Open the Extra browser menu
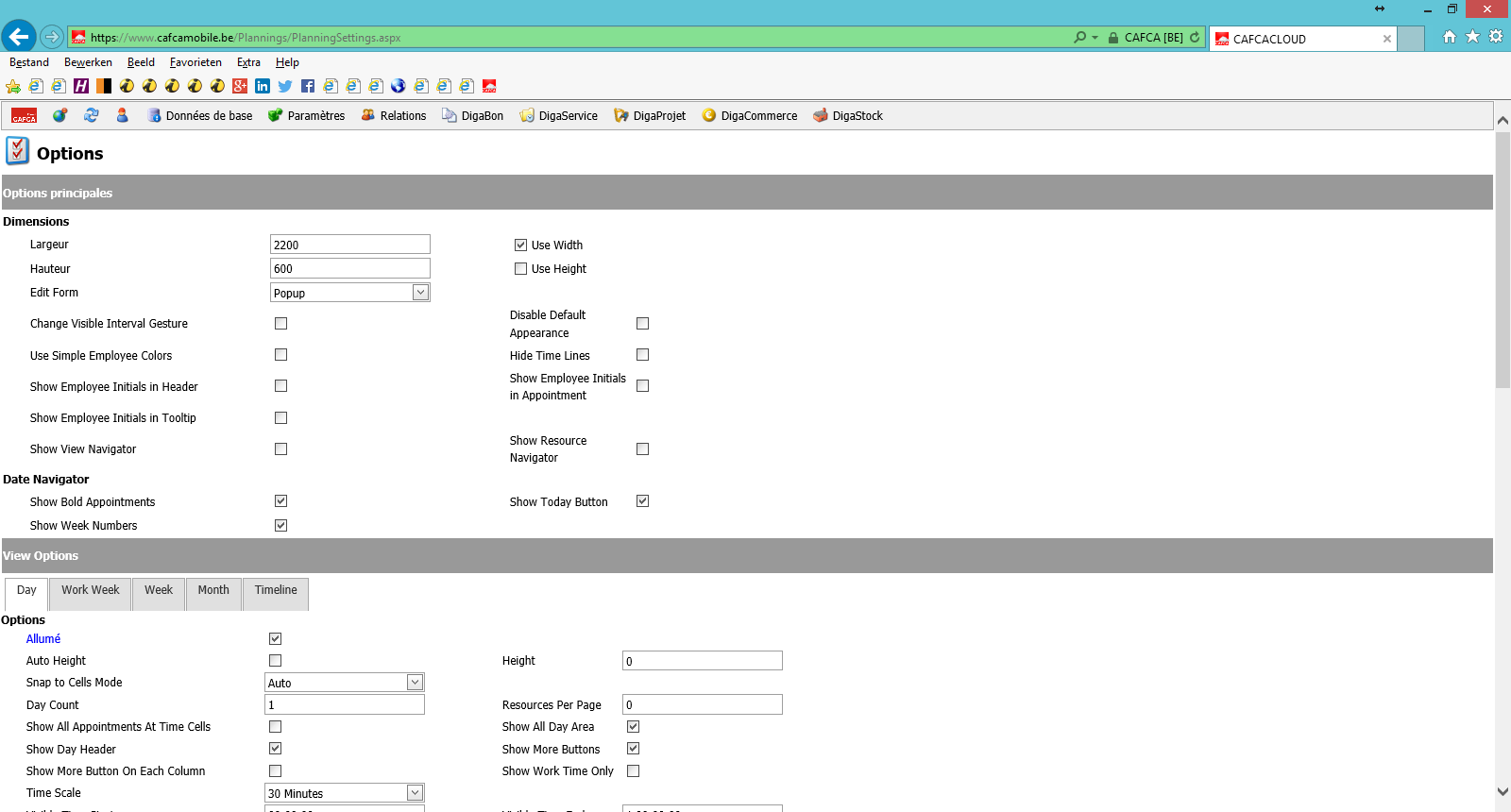Screen dimensions: 1511x812 pyautogui.click(x=248, y=62)
